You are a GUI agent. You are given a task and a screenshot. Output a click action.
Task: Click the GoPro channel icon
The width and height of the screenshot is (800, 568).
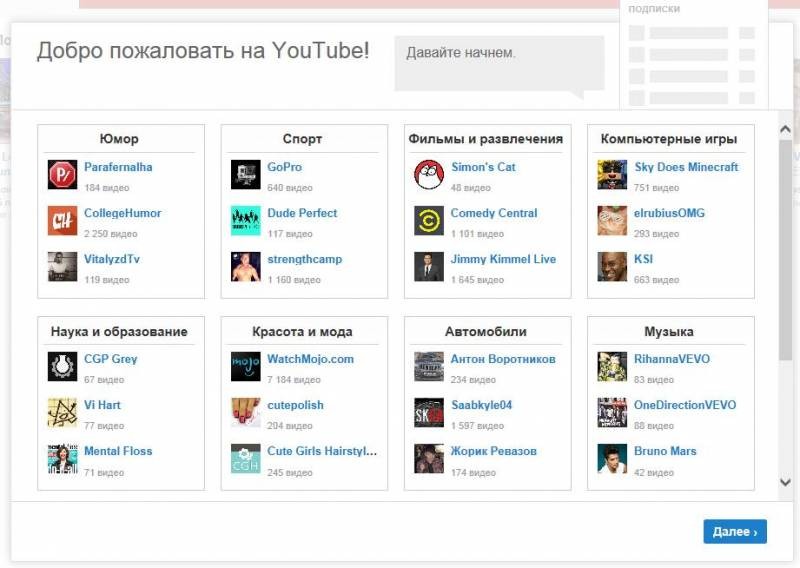(245, 174)
